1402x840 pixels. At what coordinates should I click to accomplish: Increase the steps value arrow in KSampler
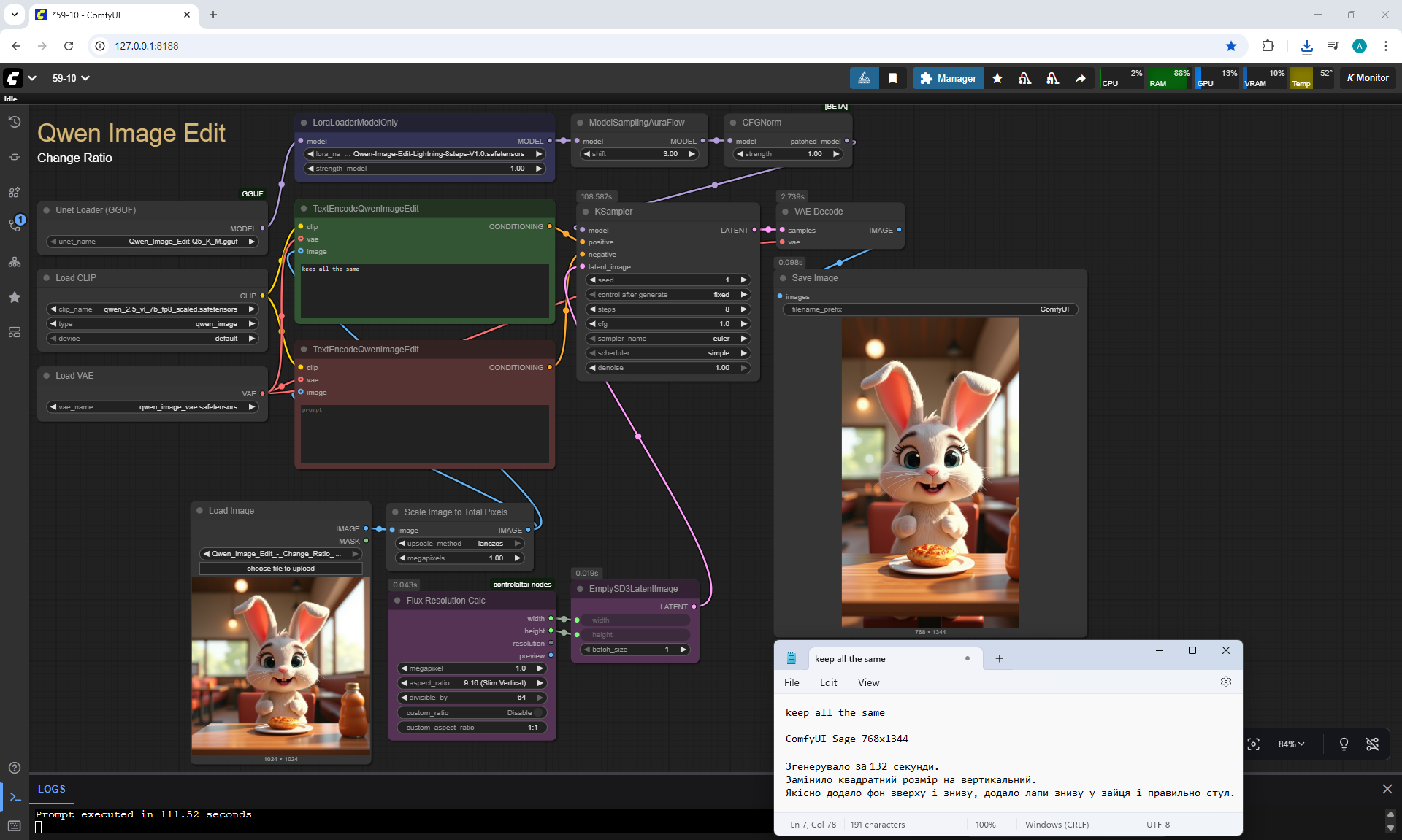744,309
